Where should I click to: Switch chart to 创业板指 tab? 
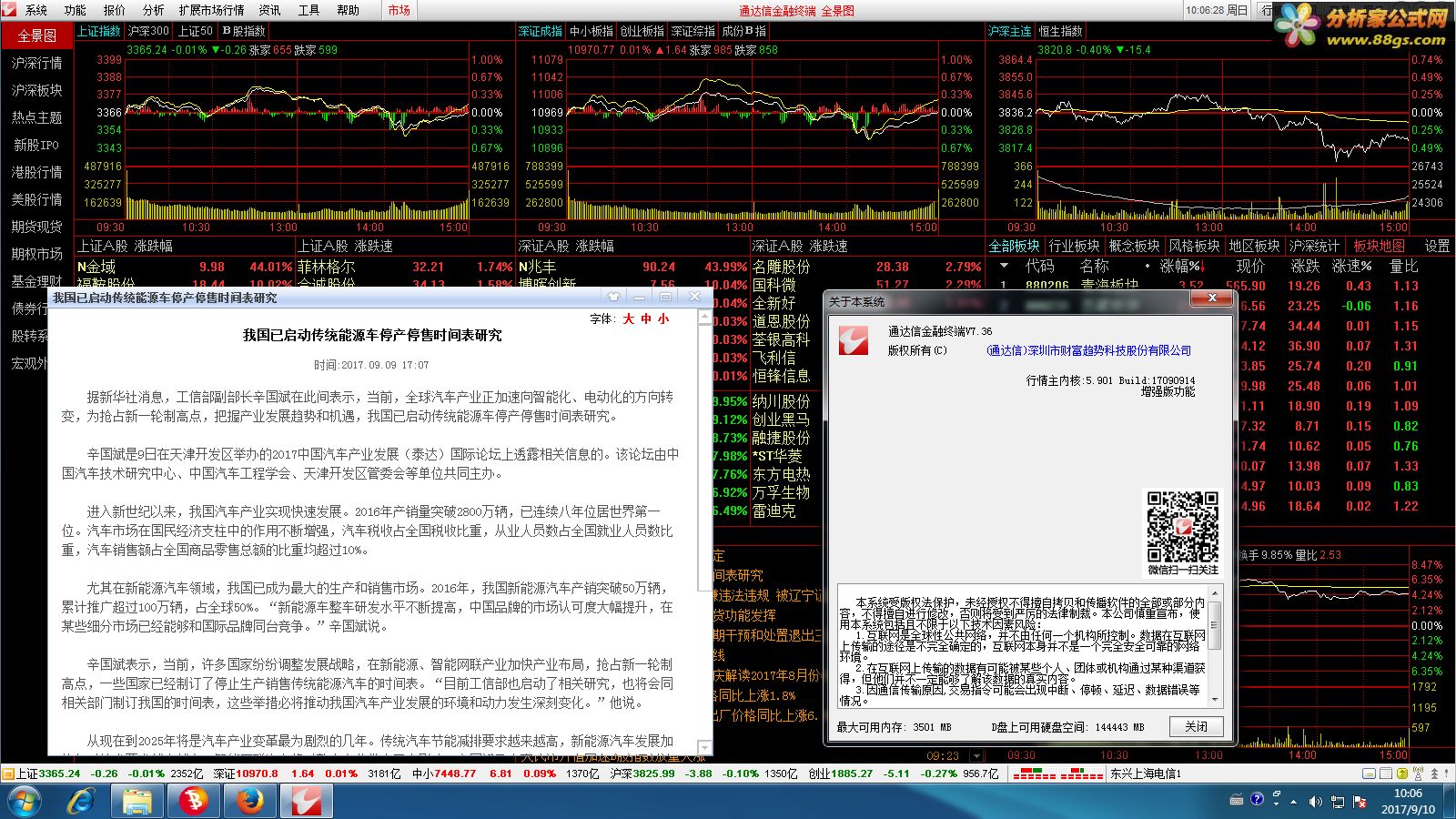[x=642, y=31]
